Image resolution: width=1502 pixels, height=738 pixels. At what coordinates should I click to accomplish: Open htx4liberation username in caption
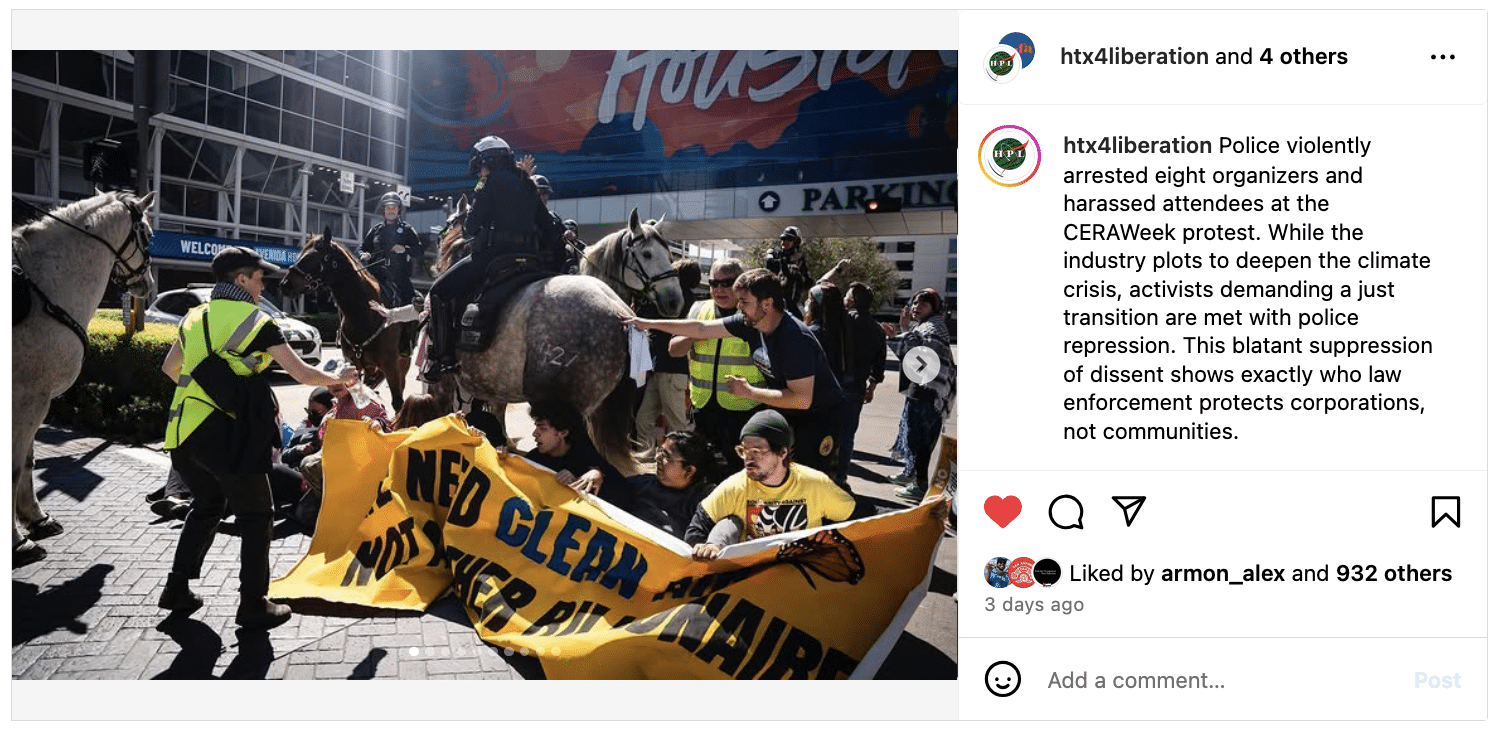(x=1138, y=146)
